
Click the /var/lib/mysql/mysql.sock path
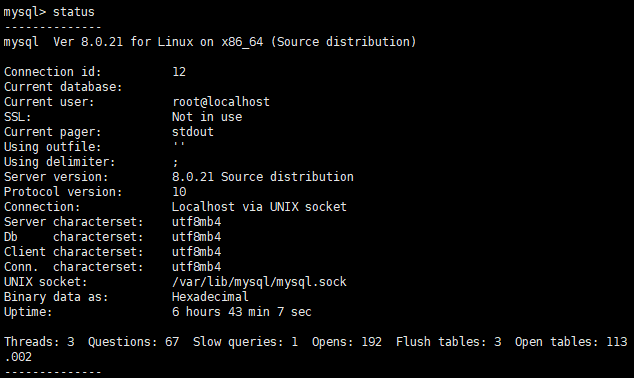(x=259, y=282)
